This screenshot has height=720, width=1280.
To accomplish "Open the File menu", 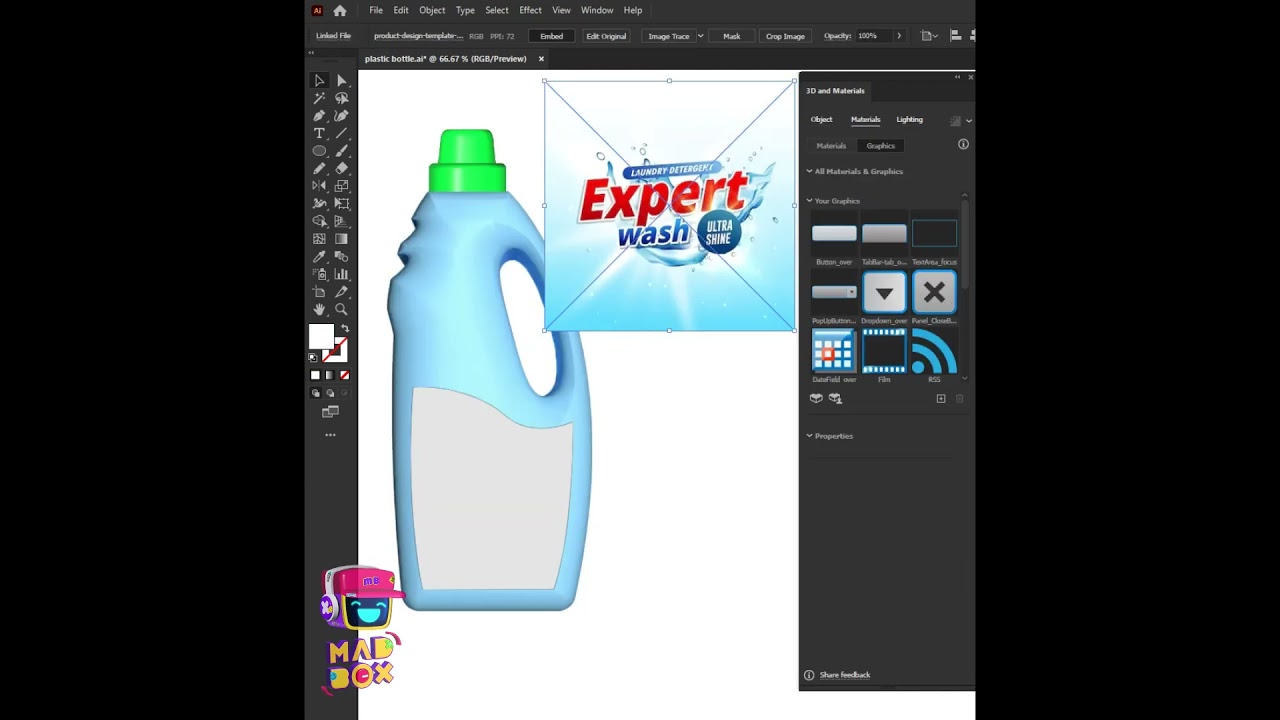I will tap(376, 10).
